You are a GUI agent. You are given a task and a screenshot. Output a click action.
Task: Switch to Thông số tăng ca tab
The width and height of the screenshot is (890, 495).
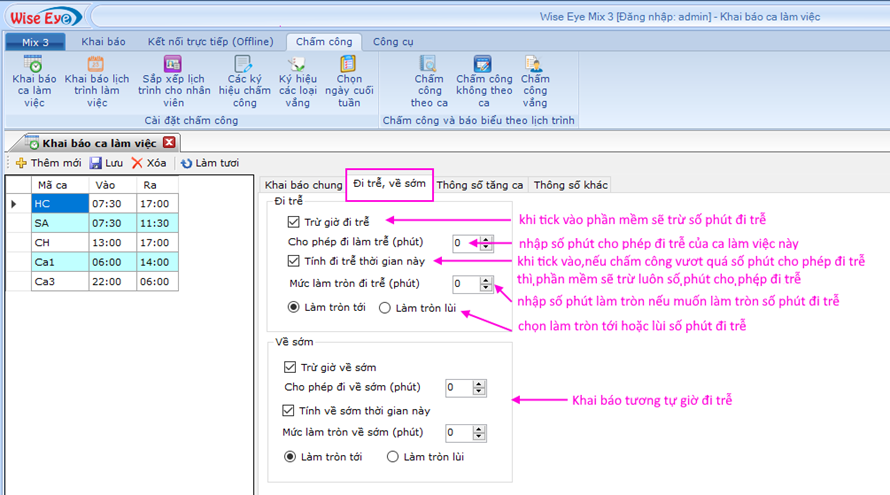(x=480, y=185)
